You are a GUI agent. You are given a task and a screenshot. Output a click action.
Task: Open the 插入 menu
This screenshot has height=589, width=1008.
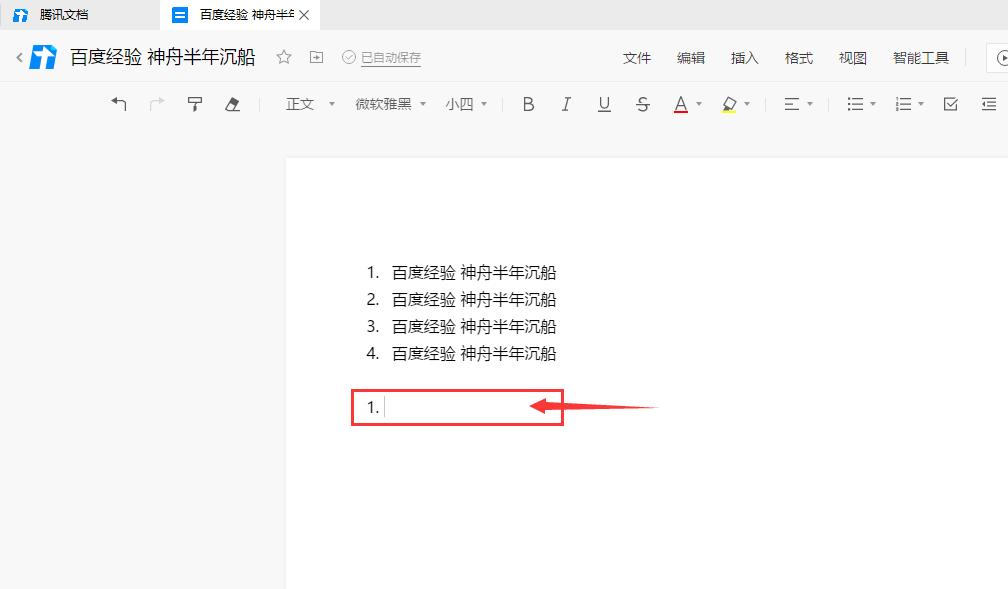coord(744,57)
